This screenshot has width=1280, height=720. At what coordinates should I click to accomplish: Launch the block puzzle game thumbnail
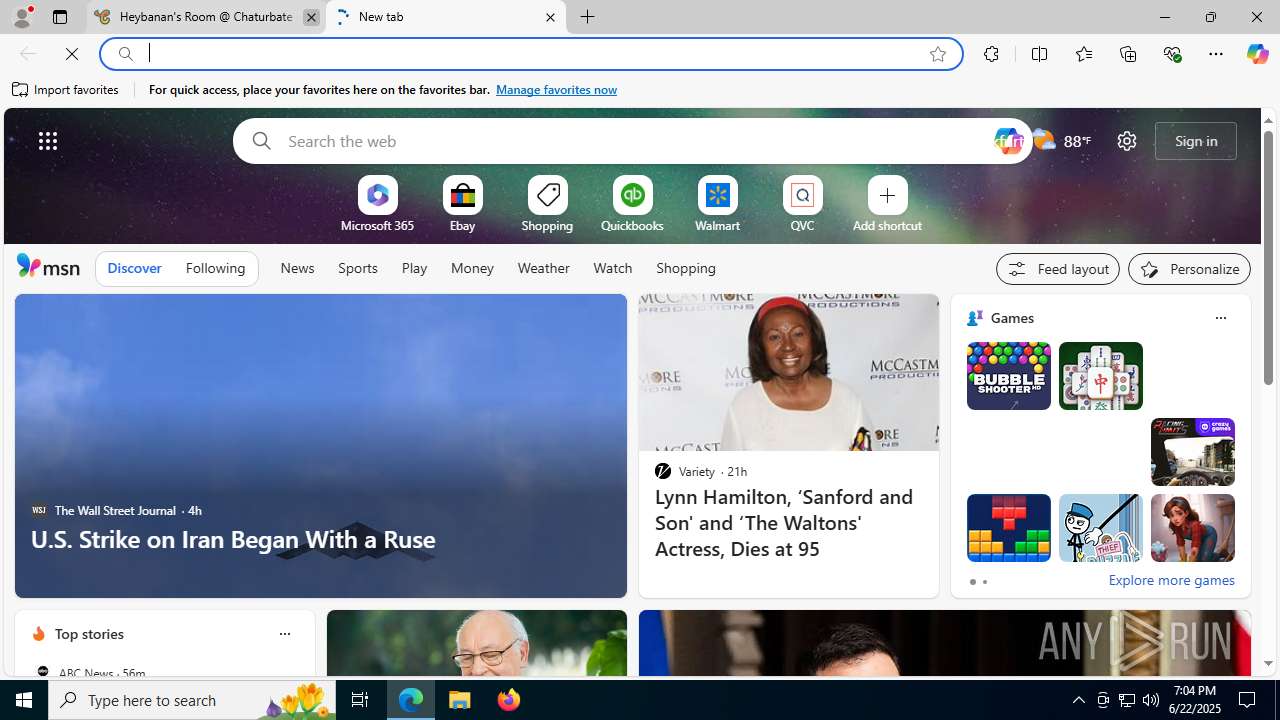click(1008, 528)
